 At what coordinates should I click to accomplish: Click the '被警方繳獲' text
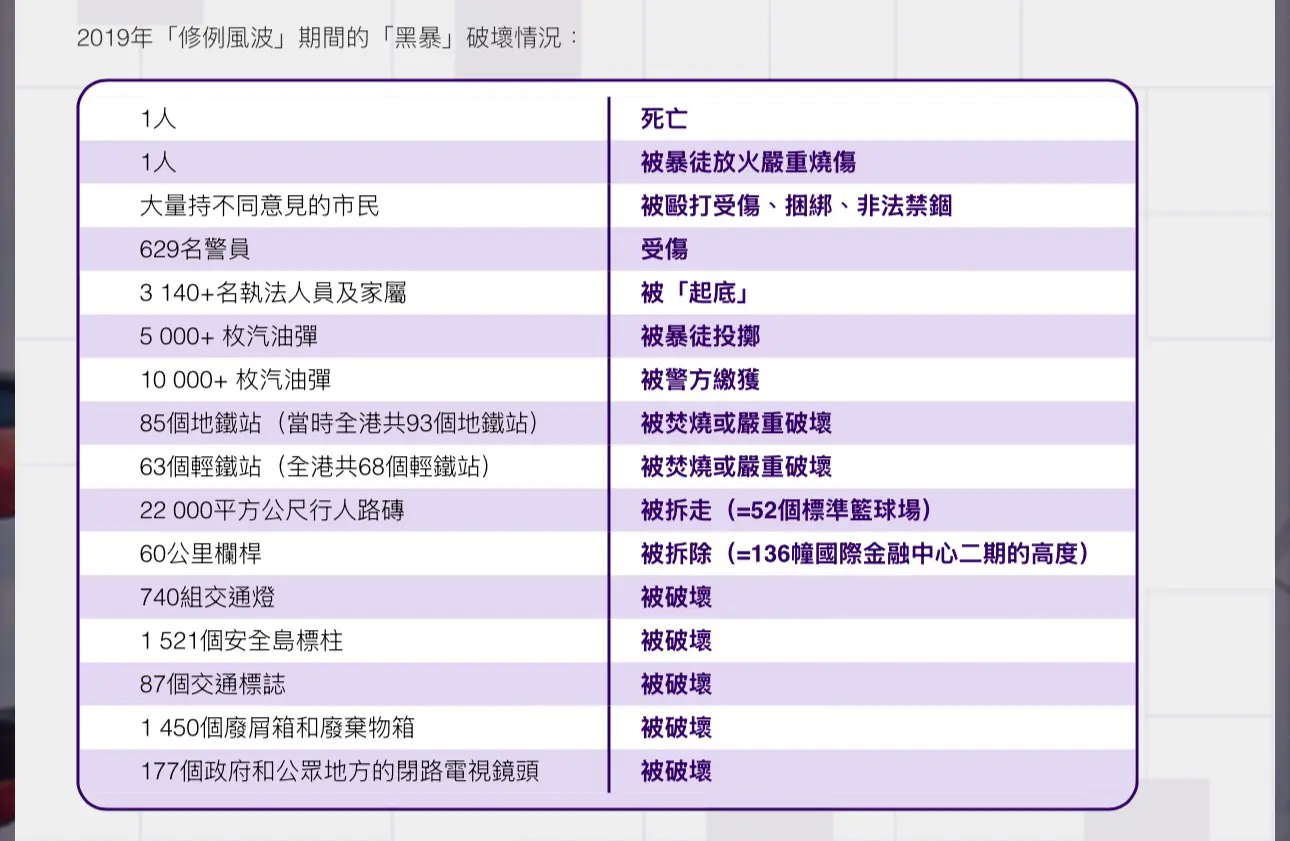(700, 380)
